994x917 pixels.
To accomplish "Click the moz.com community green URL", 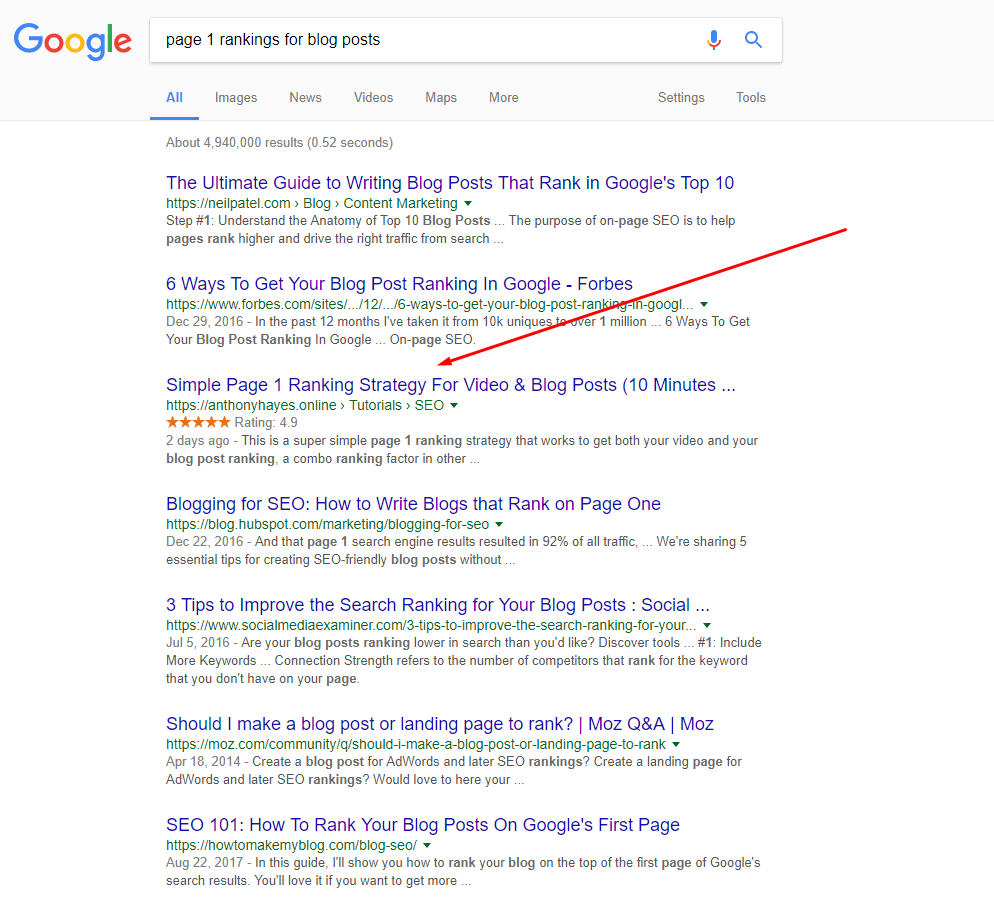I will pos(416,745).
